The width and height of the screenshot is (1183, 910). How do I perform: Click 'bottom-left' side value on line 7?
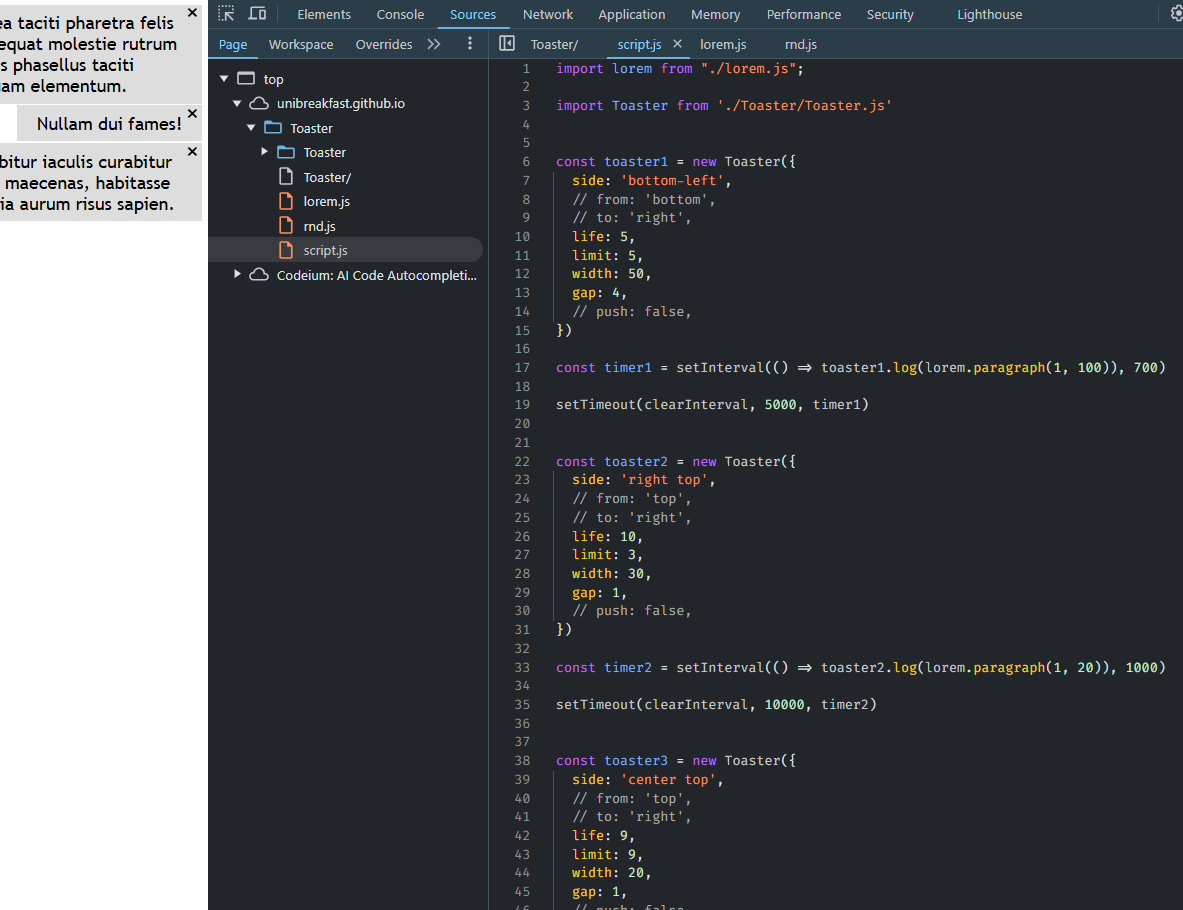pos(672,180)
